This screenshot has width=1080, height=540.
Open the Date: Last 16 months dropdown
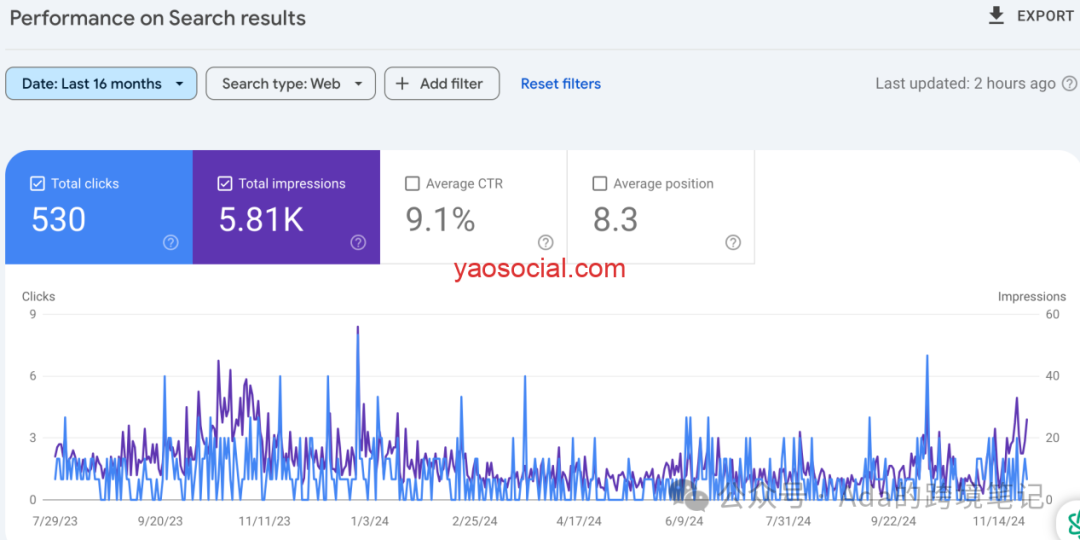100,84
